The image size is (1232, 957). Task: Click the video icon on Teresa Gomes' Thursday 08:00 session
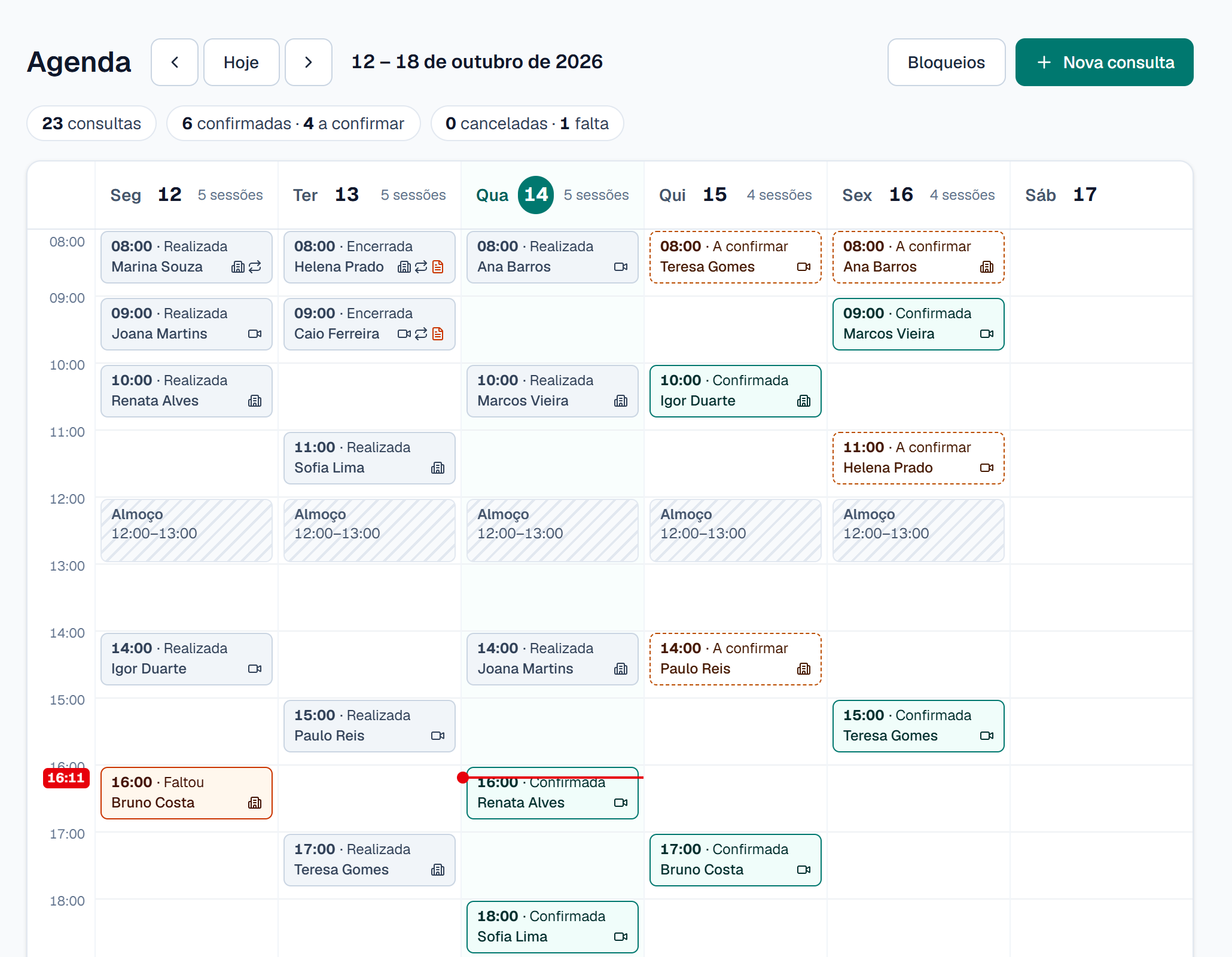[804, 267]
